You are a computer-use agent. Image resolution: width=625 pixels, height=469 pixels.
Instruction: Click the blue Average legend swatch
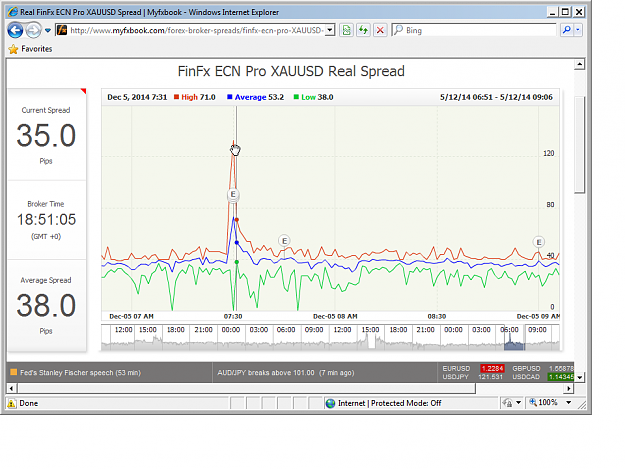coord(230,97)
